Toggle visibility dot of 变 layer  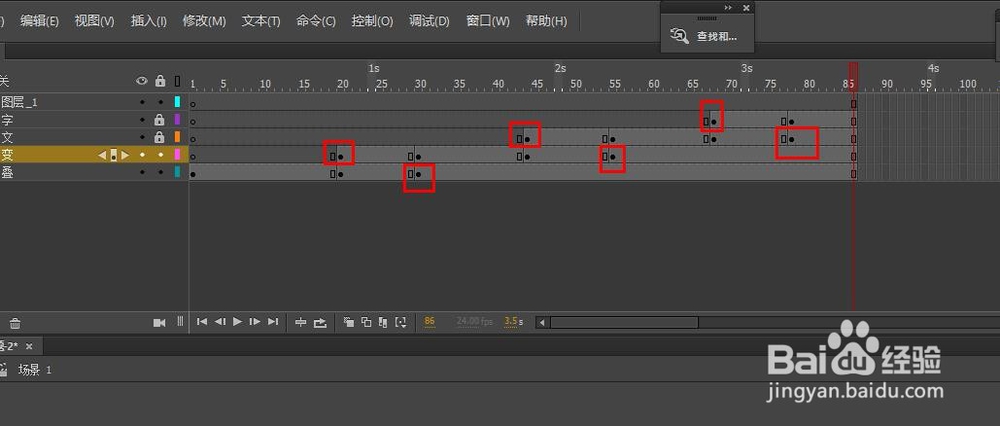[x=142, y=154]
